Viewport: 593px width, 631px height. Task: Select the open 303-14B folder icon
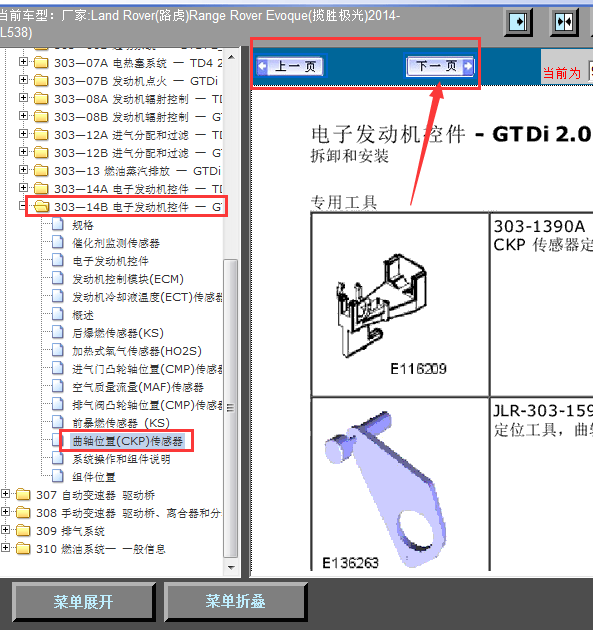pyautogui.click(x=41, y=207)
